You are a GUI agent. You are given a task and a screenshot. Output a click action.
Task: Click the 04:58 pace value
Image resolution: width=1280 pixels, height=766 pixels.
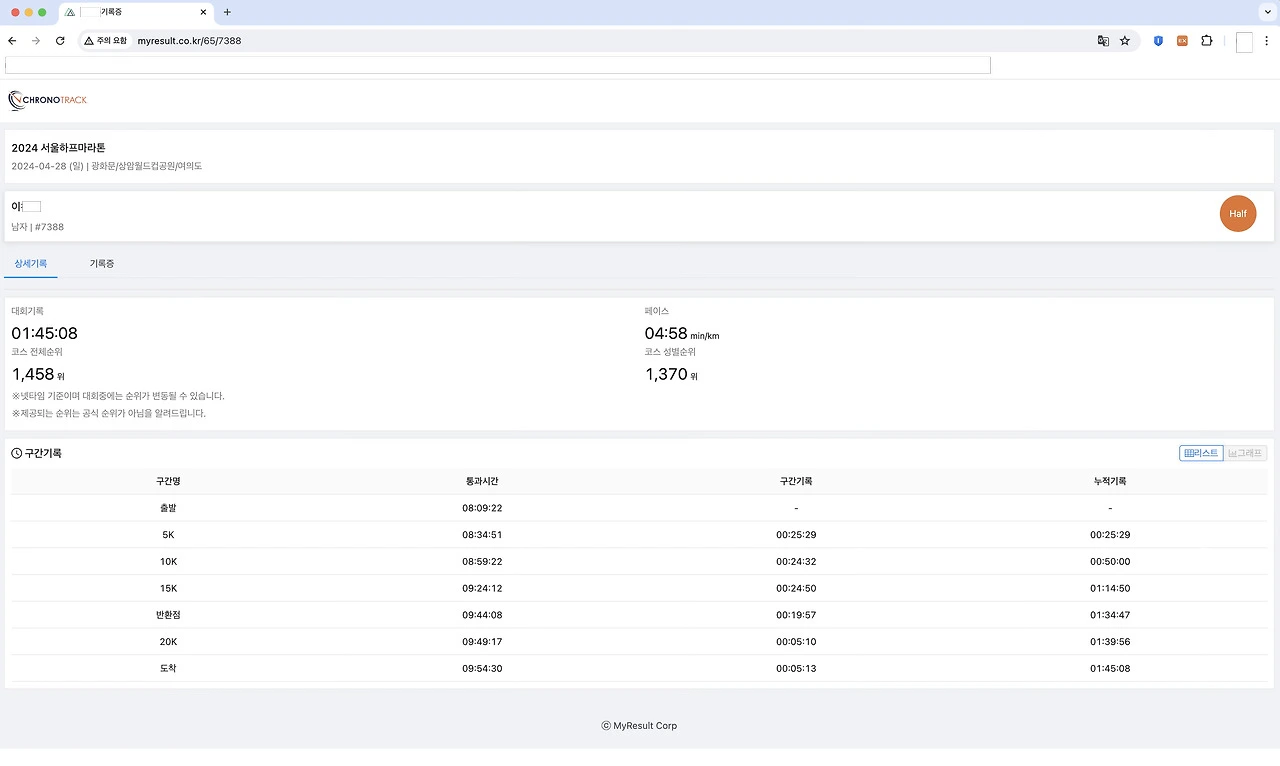point(666,333)
